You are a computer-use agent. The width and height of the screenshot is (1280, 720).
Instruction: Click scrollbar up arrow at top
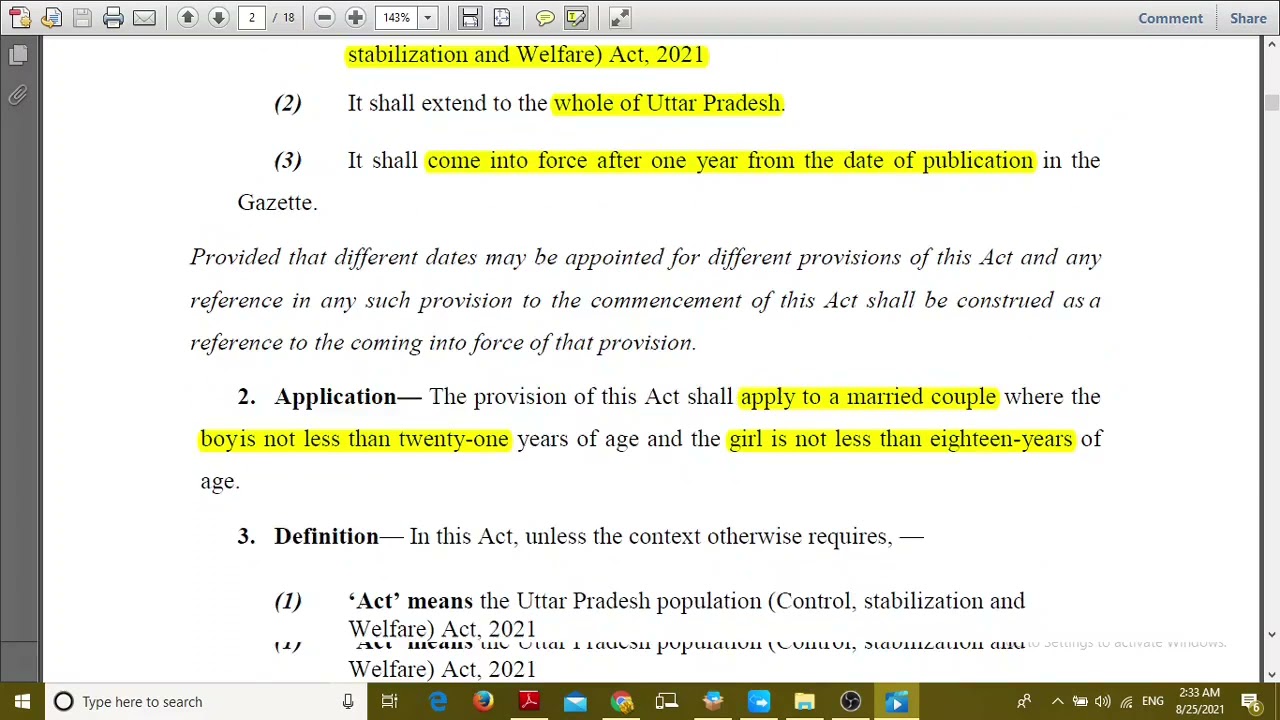click(x=1271, y=44)
